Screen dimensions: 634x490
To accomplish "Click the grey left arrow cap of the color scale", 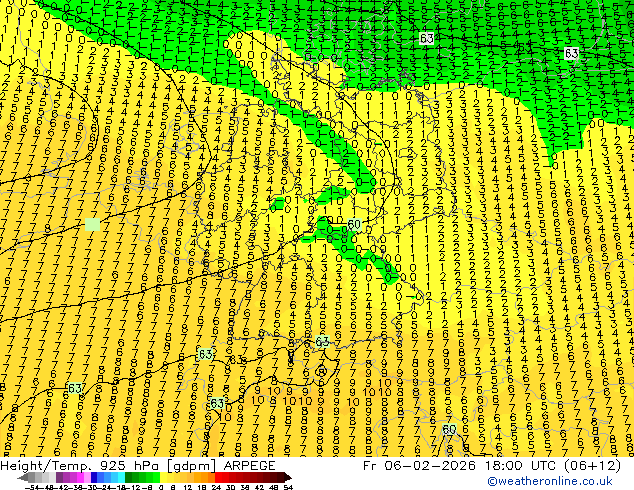I will click(23, 477).
